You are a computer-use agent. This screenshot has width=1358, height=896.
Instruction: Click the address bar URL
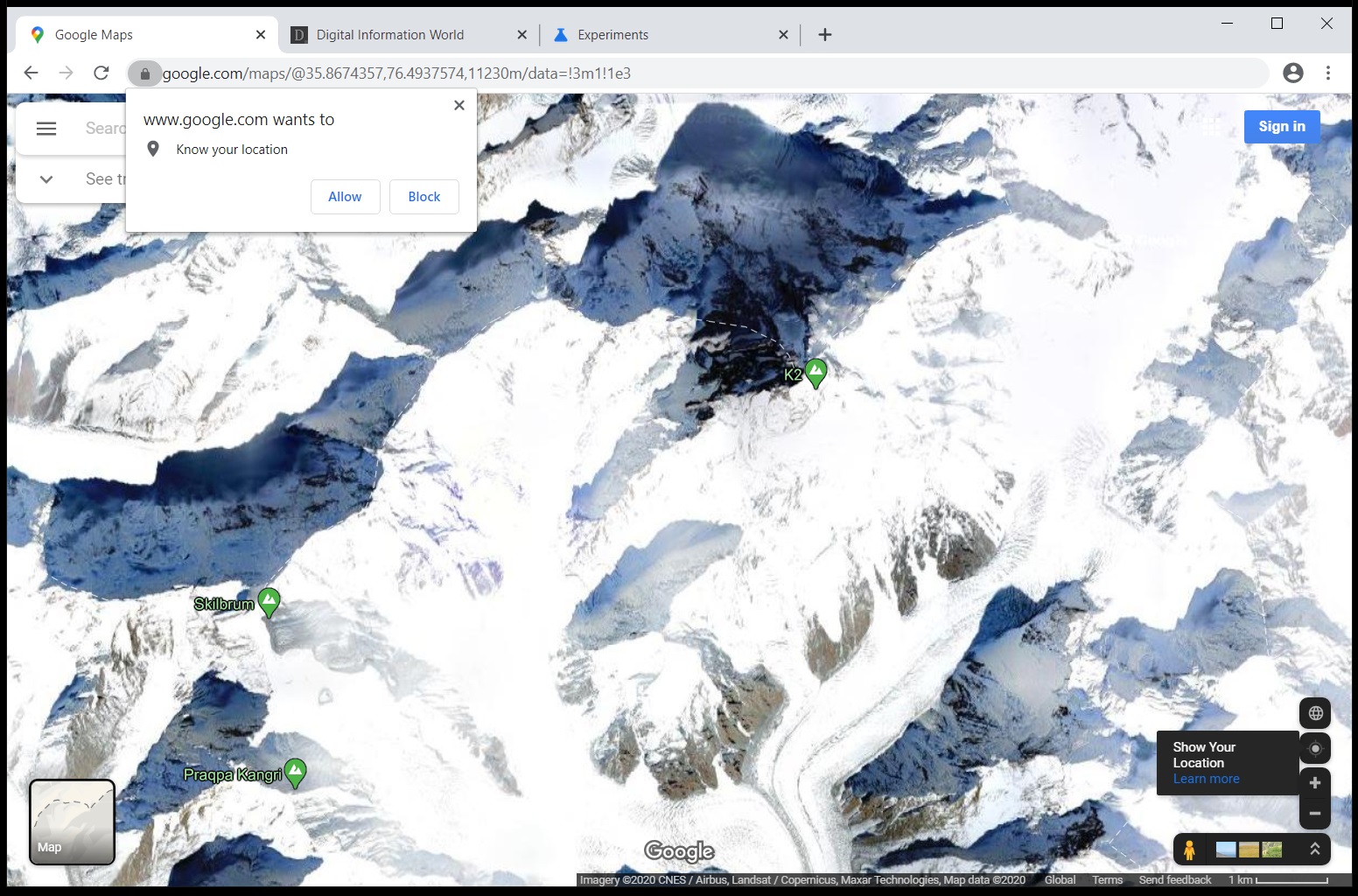(x=396, y=73)
